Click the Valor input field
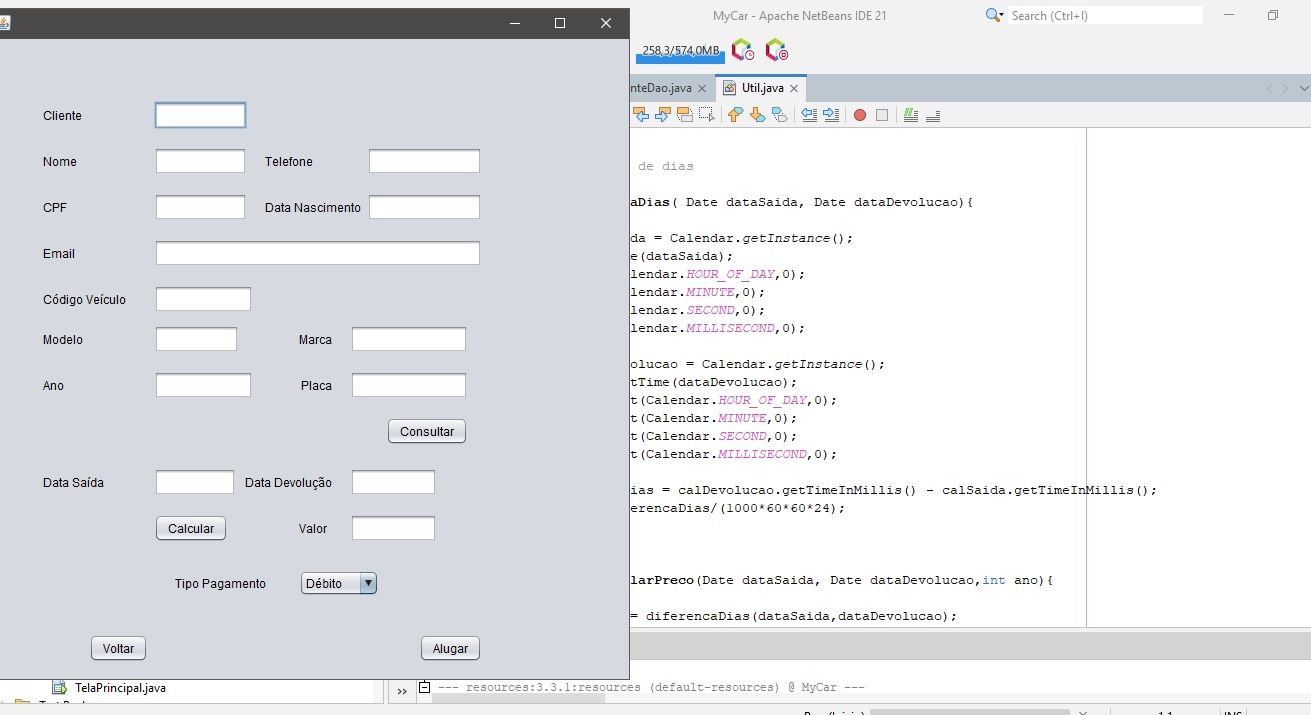The height and width of the screenshot is (715, 1311). pyautogui.click(x=393, y=528)
